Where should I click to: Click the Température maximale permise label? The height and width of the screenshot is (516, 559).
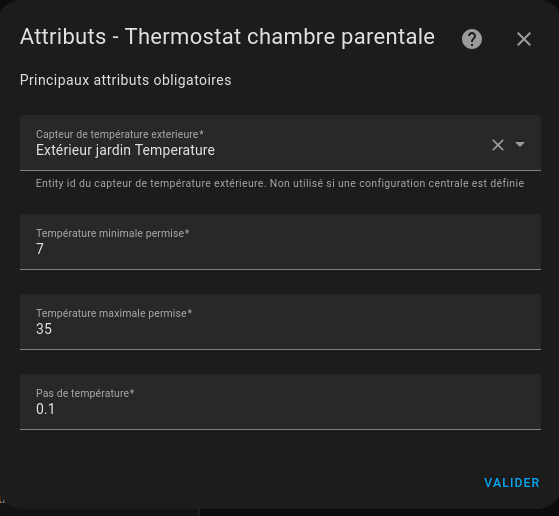114,313
